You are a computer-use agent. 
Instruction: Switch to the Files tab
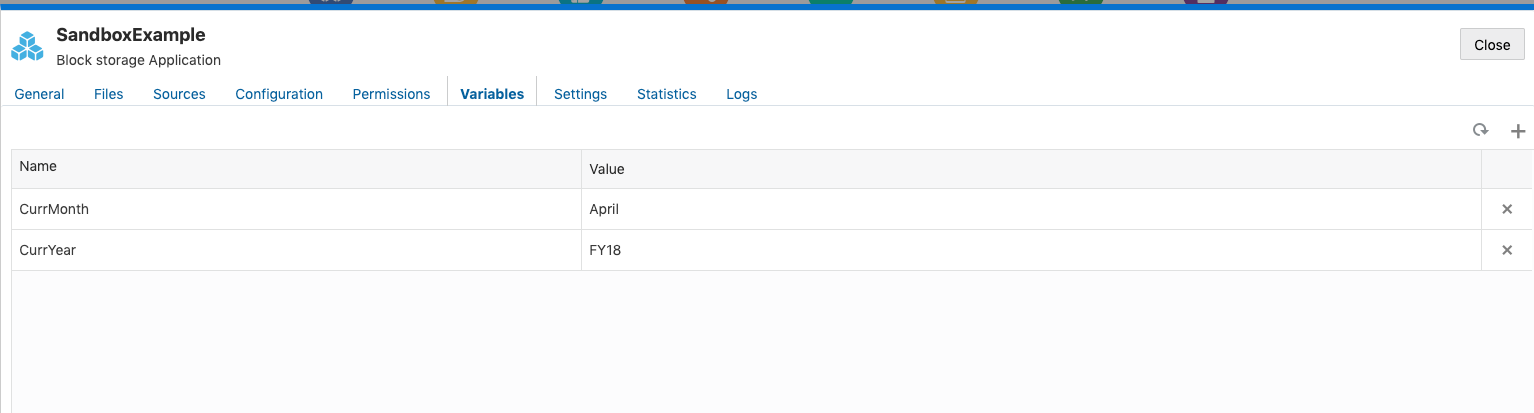108,94
